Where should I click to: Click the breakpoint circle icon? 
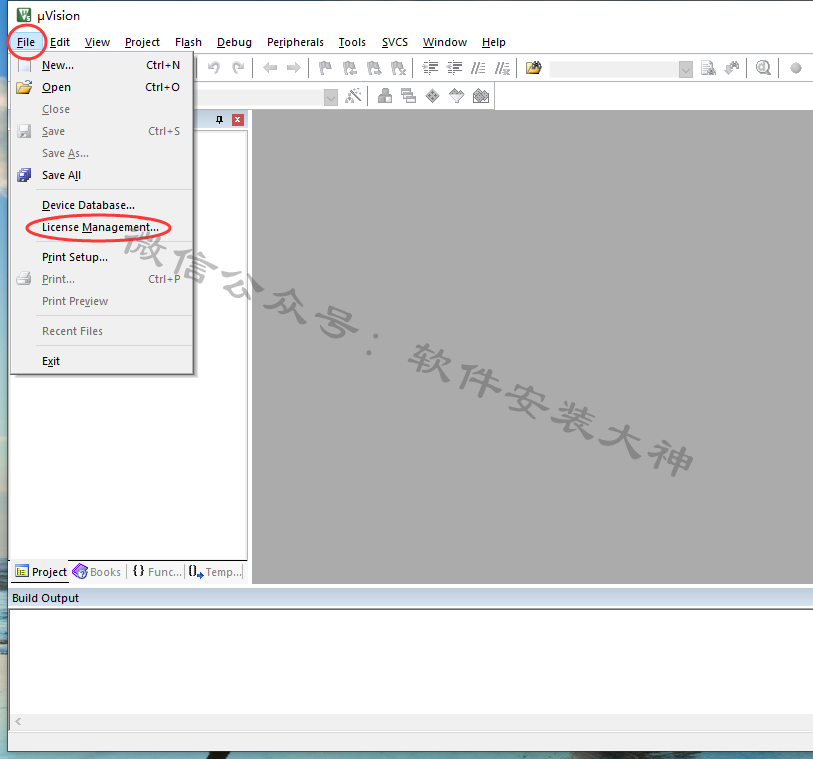(795, 68)
